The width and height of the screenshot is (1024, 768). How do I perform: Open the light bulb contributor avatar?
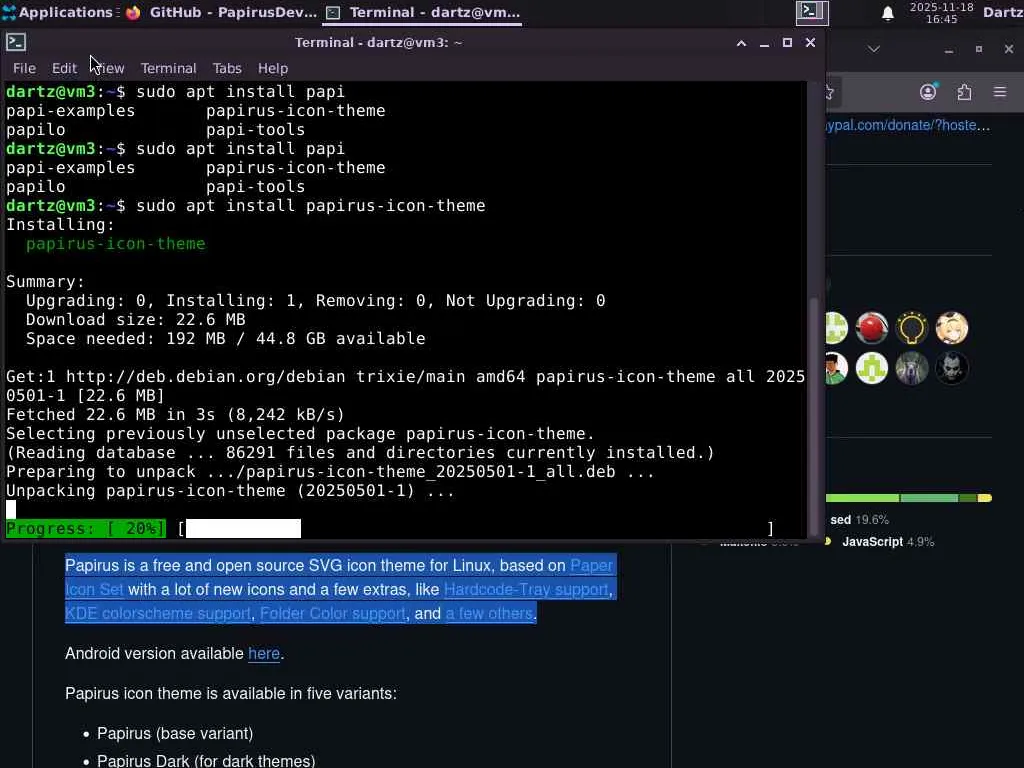(x=912, y=328)
